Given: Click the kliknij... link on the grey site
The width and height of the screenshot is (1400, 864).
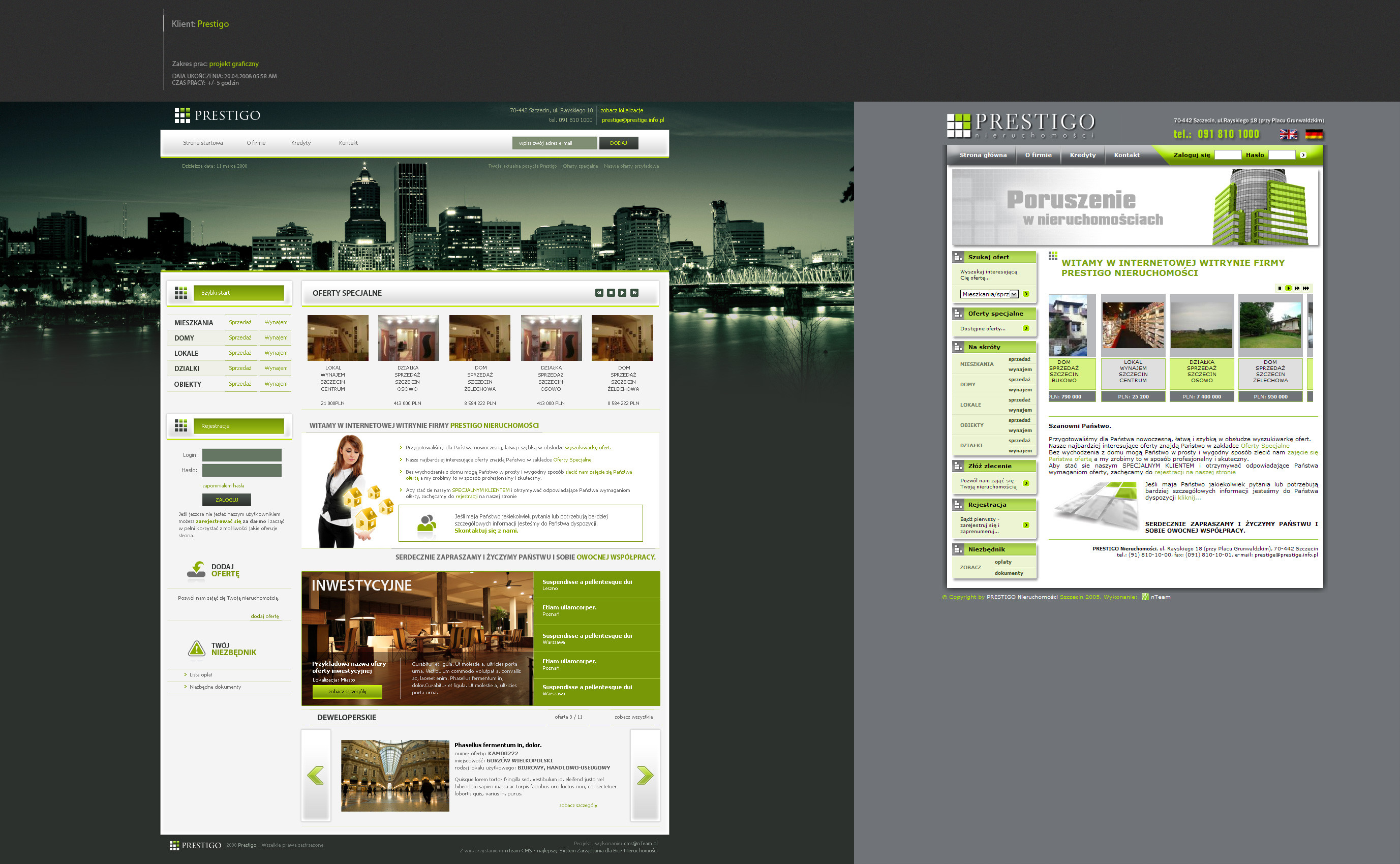Looking at the screenshot, I should click(1189, 498).
